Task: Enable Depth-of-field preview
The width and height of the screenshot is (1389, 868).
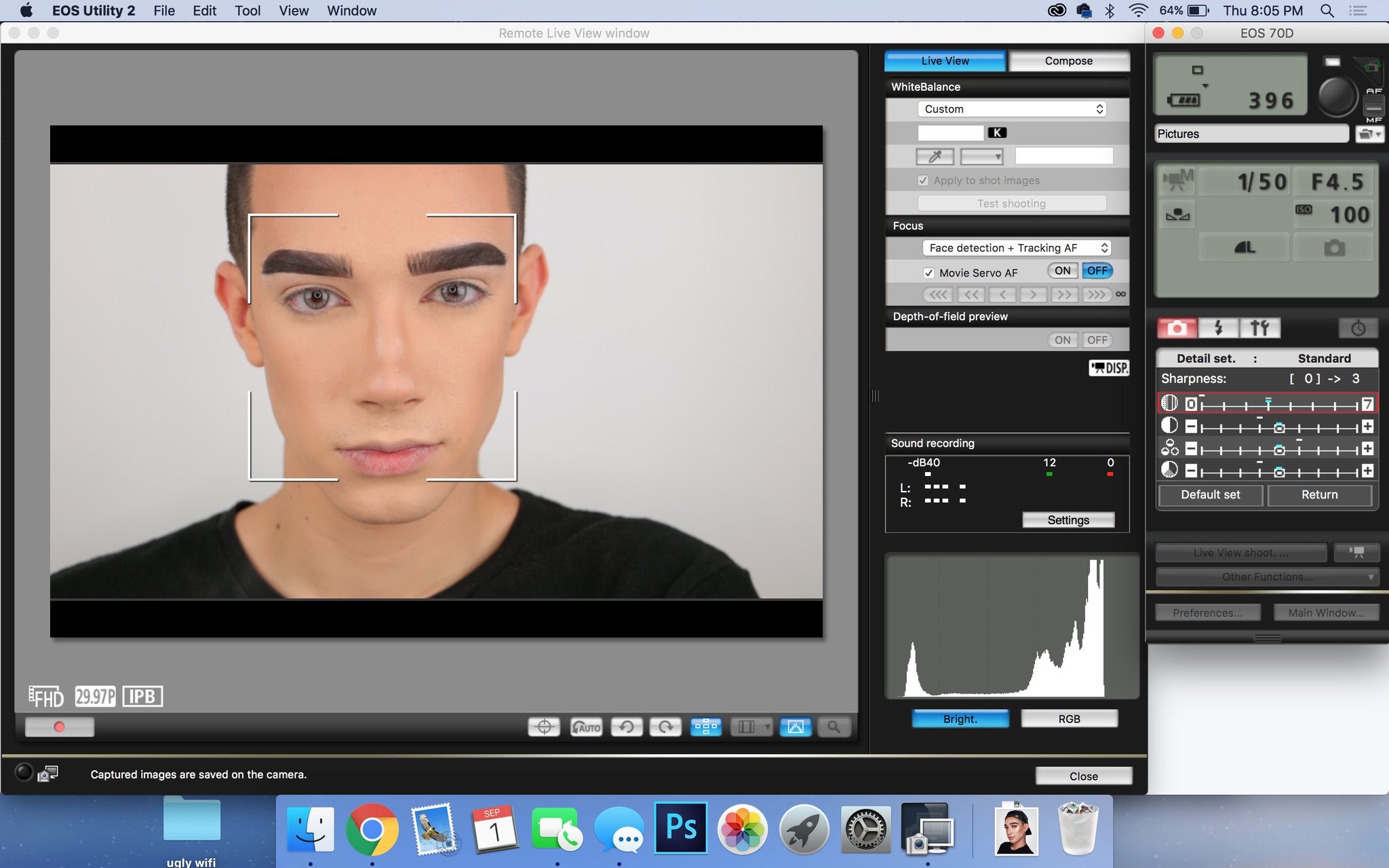Action: 1062,340
